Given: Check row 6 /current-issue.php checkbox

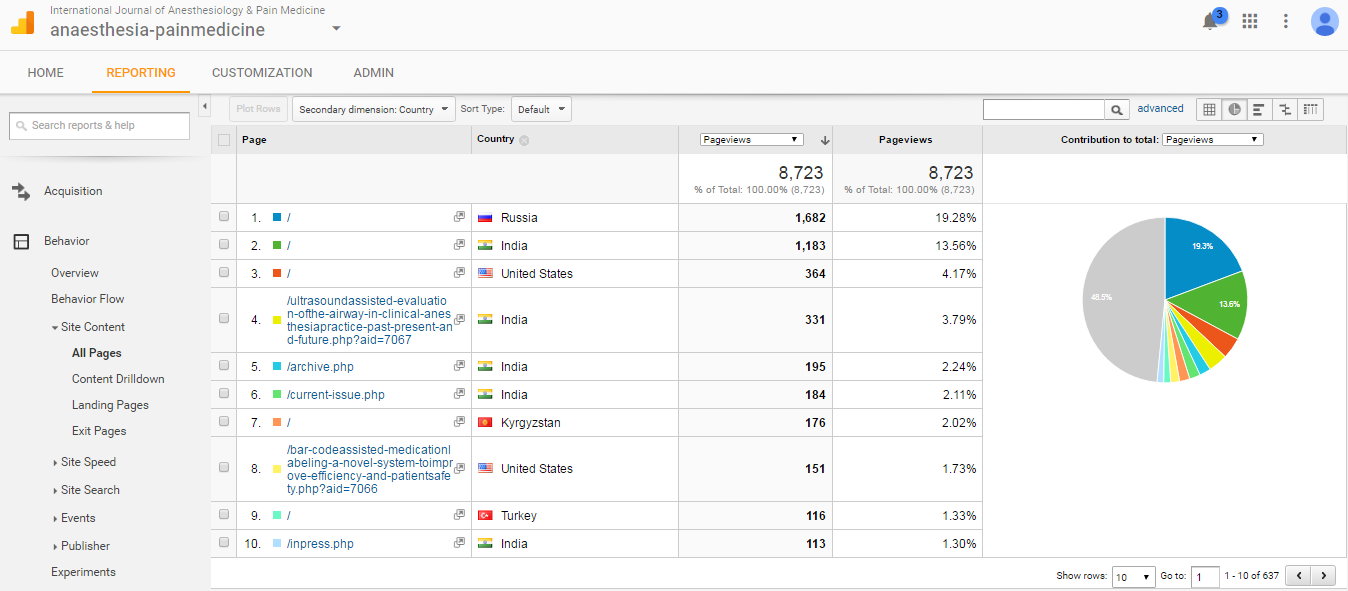Looking at the screenshot, I should pos(224,394).
